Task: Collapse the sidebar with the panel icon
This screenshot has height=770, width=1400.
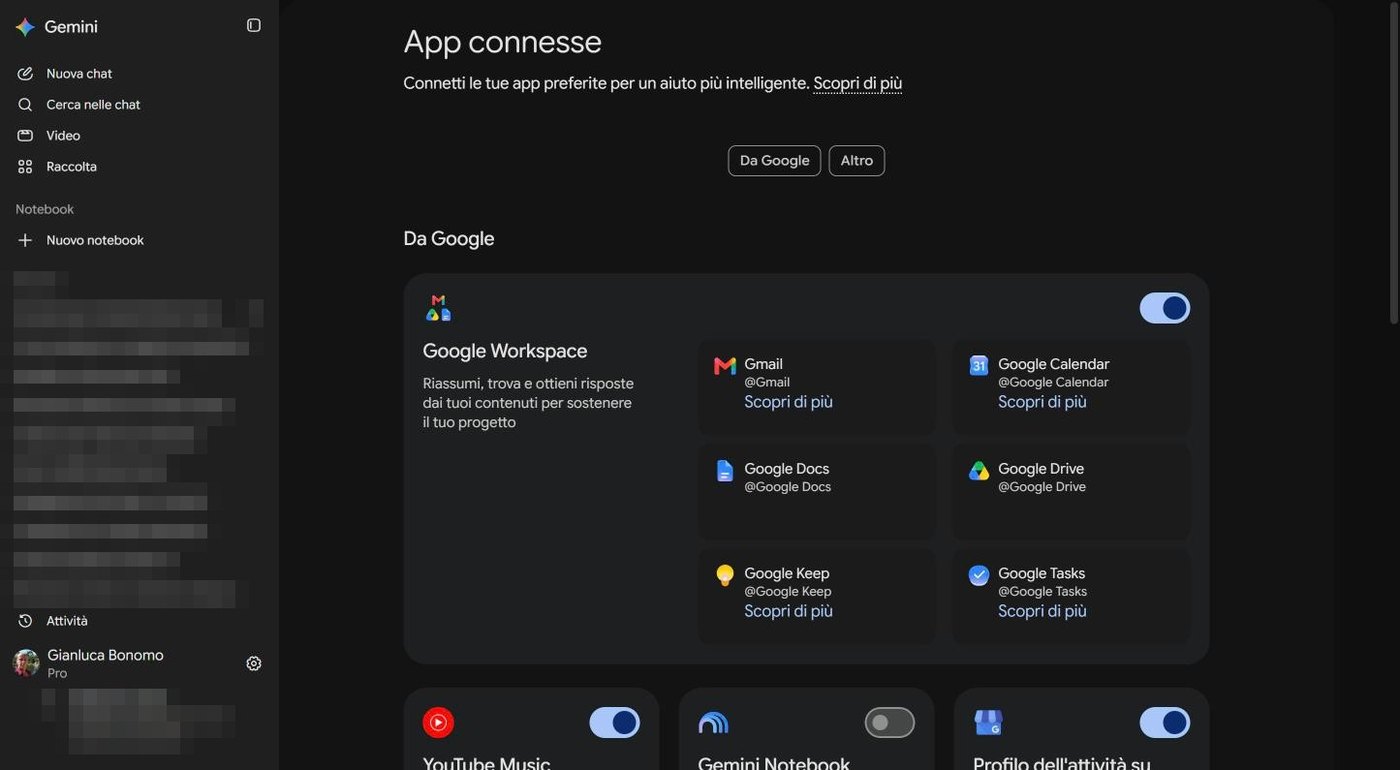Action: (254, 25)
